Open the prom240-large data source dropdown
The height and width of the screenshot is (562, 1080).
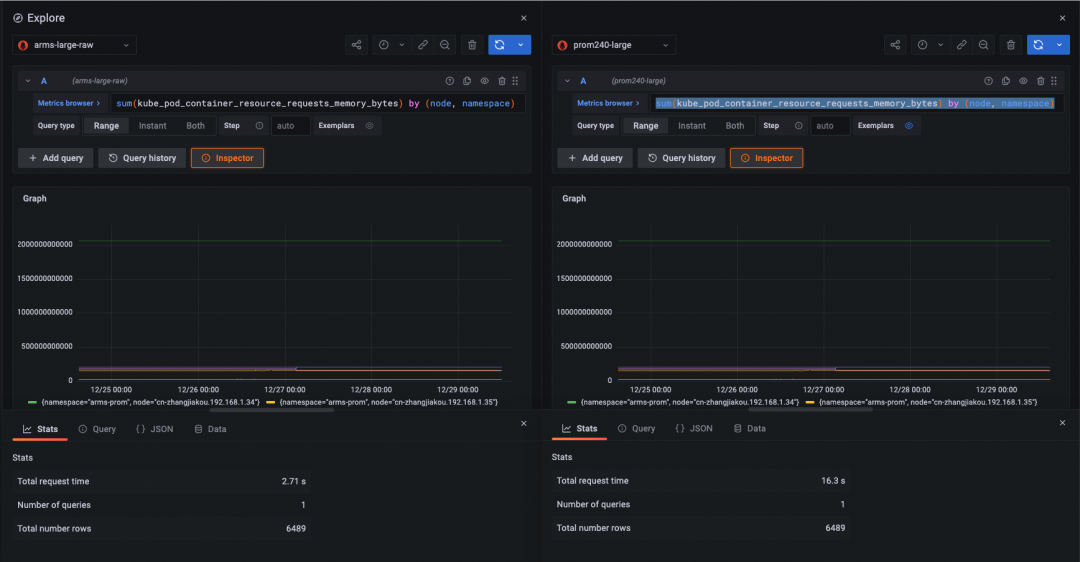click(x=614, y=45)
